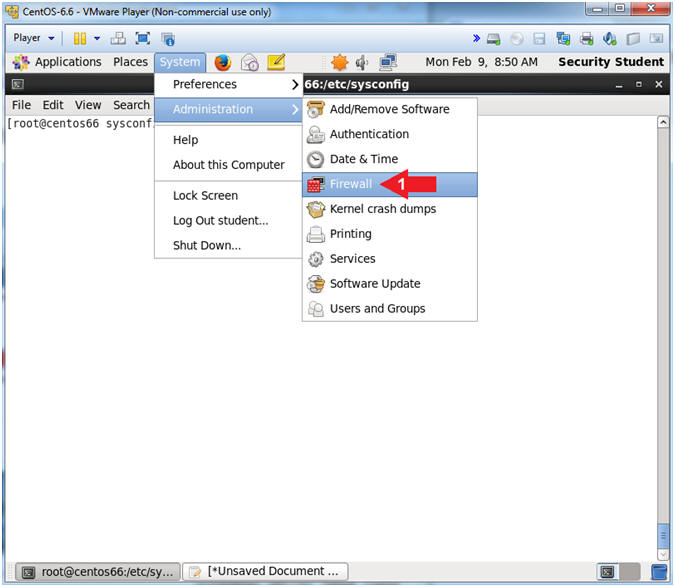Screen dimensions: 675x587
Task: Open the Authentication settings entry
Action: click(390, 134)
